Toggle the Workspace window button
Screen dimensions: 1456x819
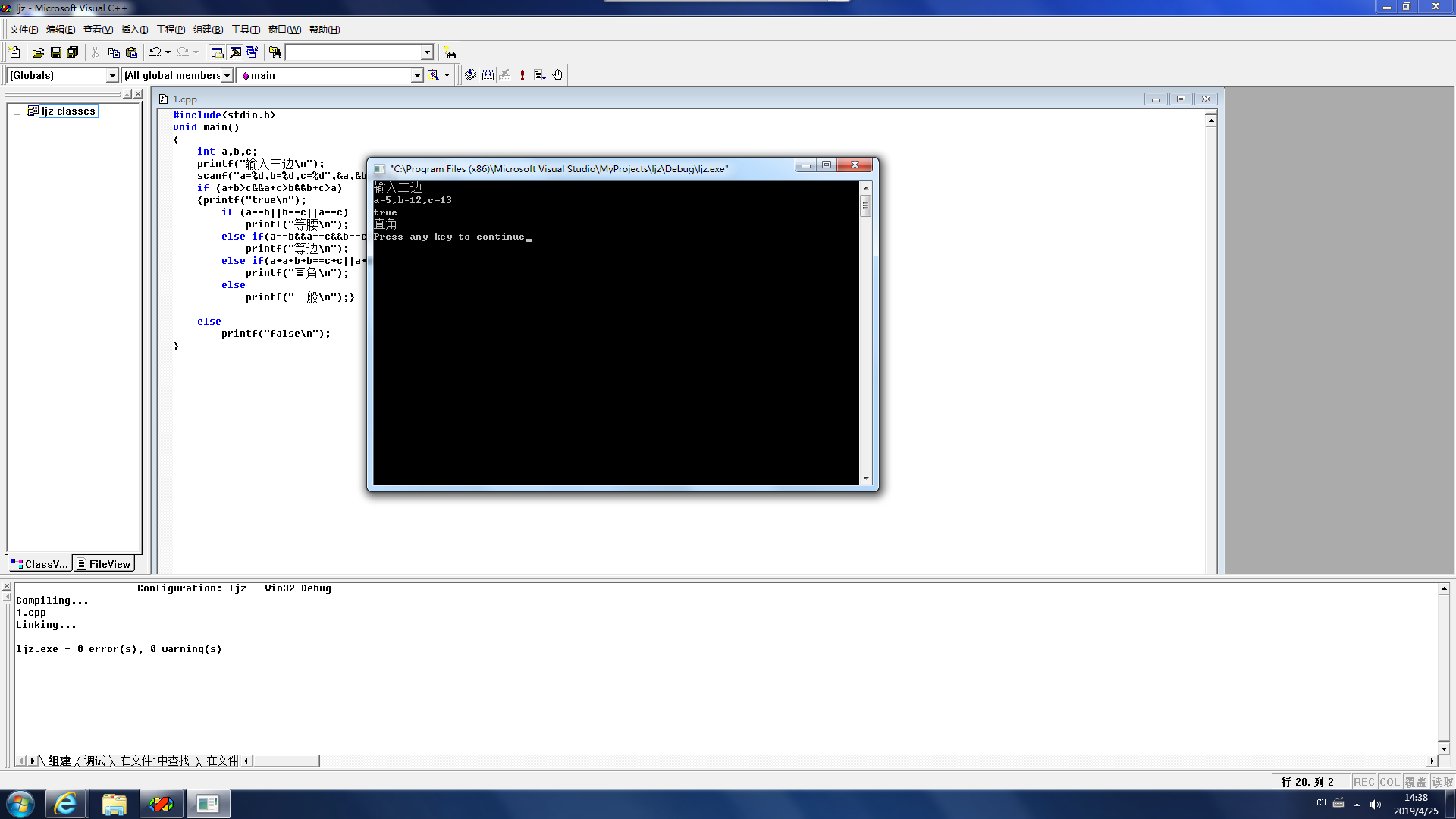218,52
